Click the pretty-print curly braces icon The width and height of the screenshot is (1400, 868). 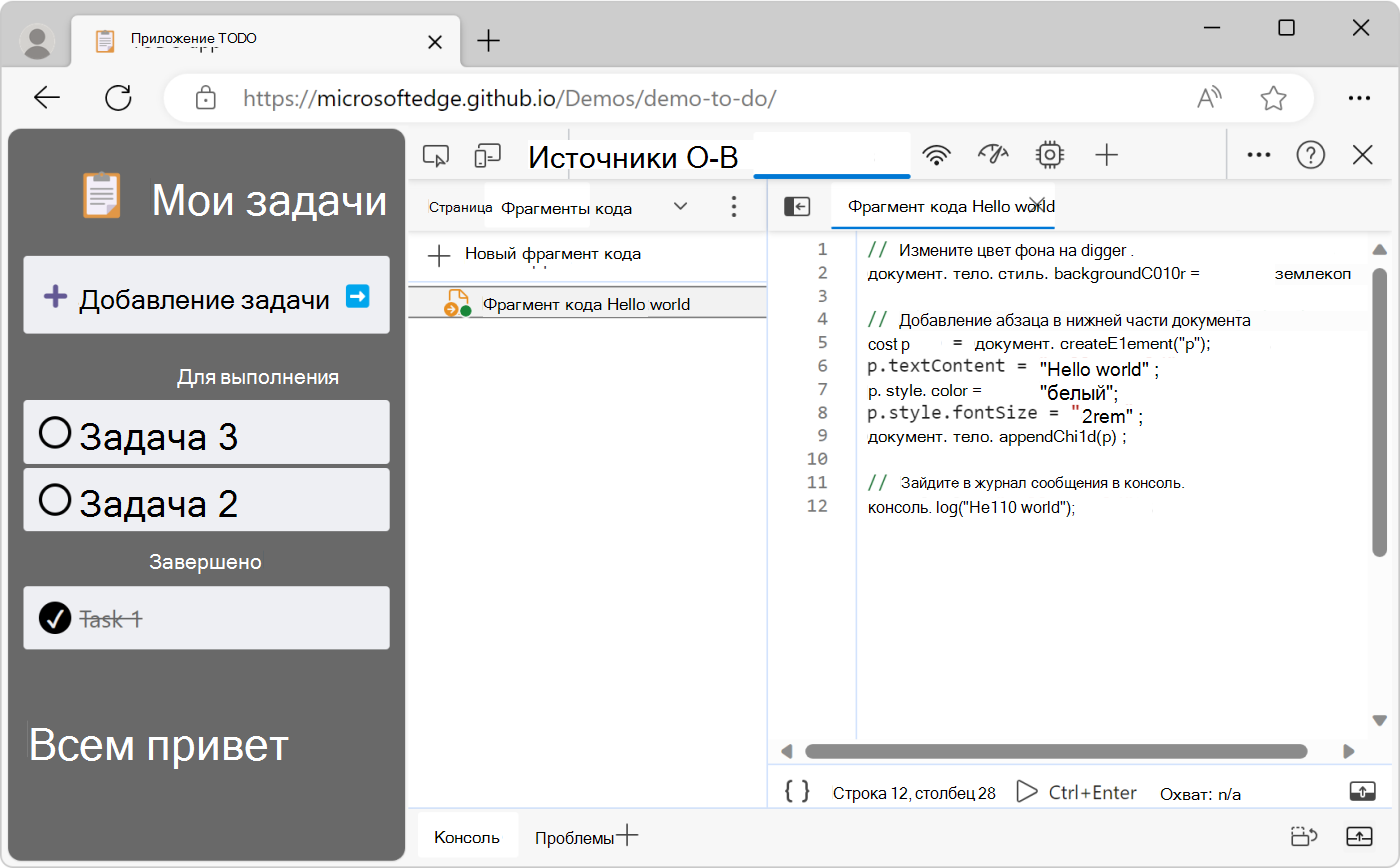click(x=795, y=790)
